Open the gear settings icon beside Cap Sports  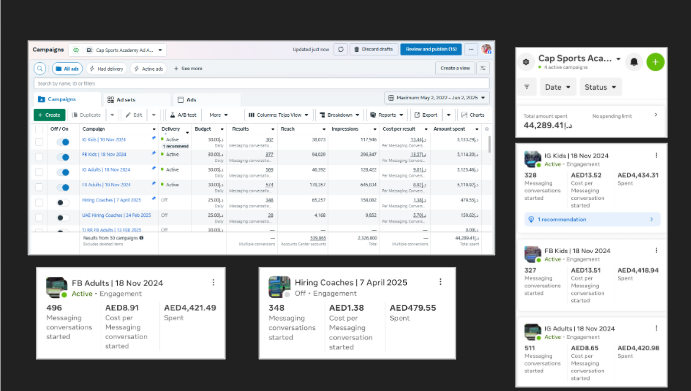pos(526,62)
